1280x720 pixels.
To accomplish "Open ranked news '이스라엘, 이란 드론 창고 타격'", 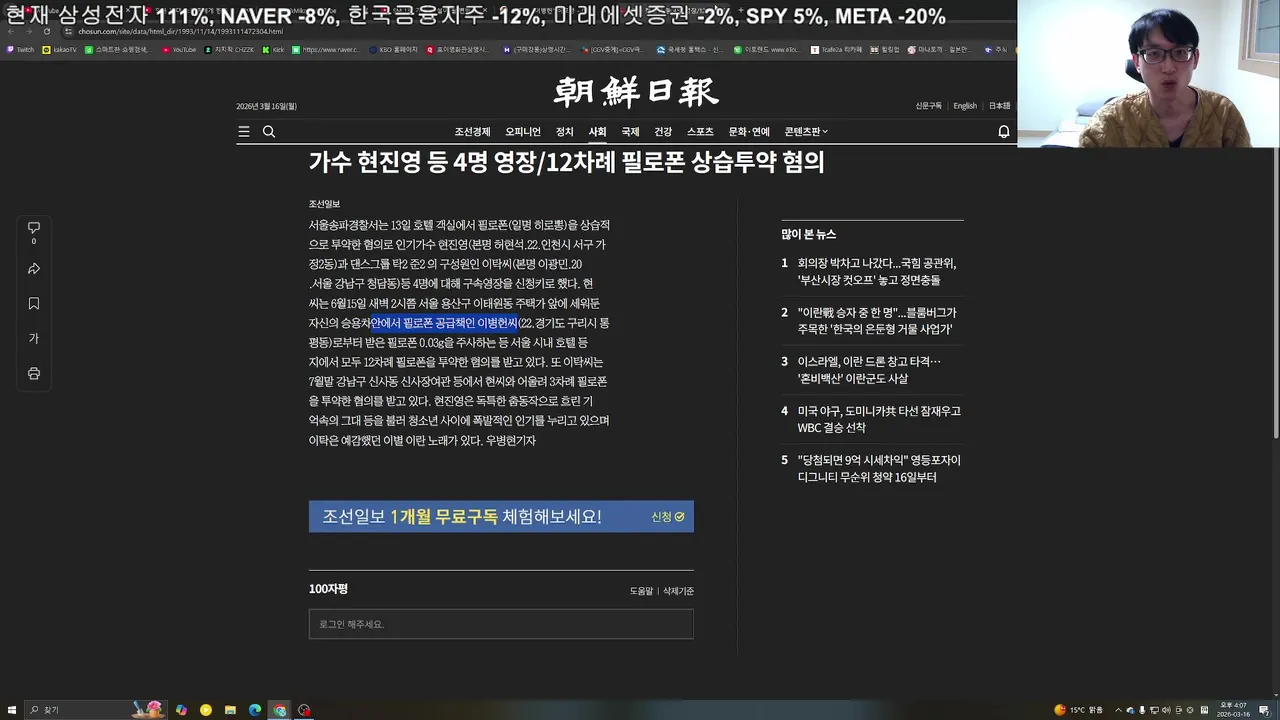I will click(x=869, y=370).
